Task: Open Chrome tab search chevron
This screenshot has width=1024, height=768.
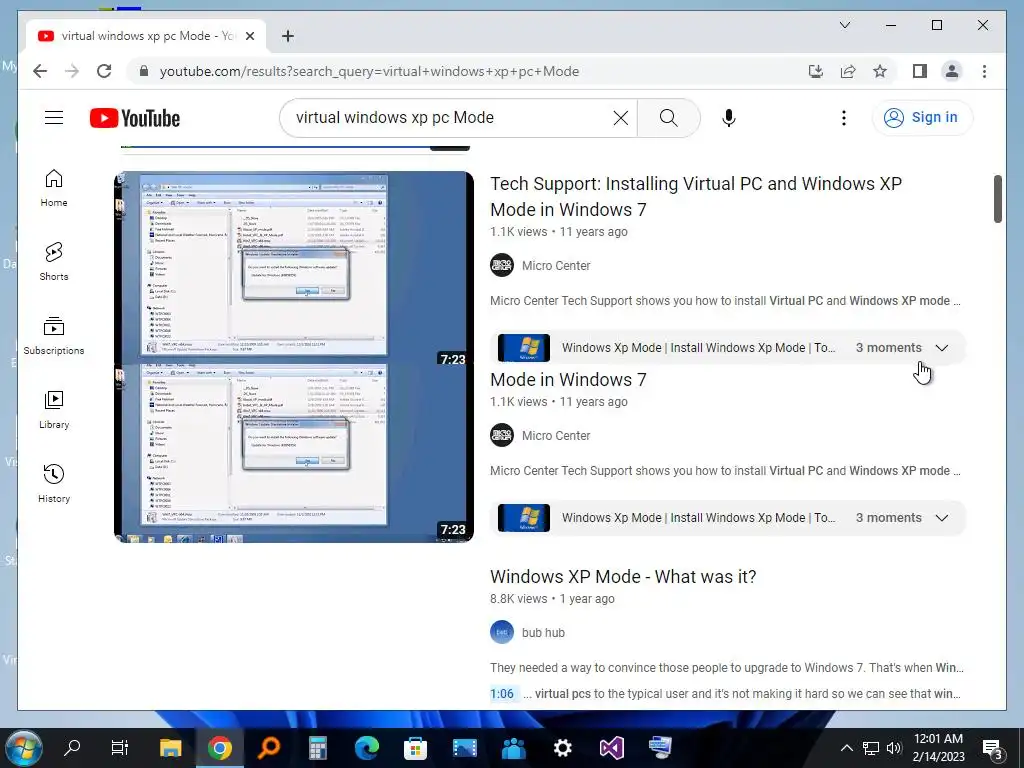Action: pos(844,25)
